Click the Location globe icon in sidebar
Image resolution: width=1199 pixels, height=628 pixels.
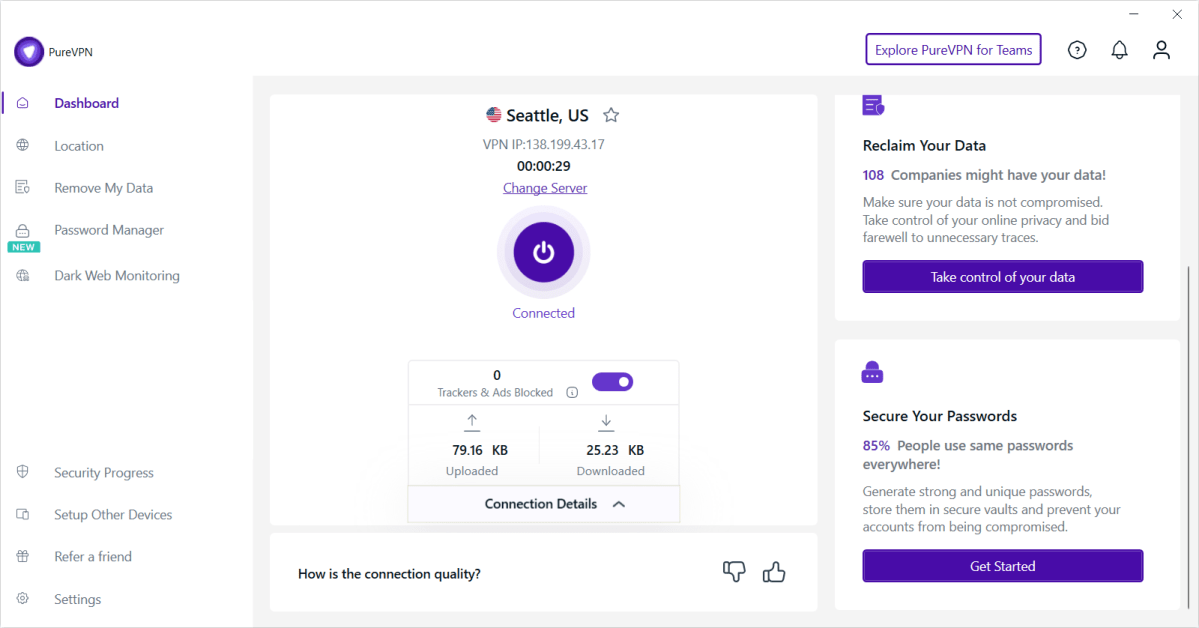23,145
